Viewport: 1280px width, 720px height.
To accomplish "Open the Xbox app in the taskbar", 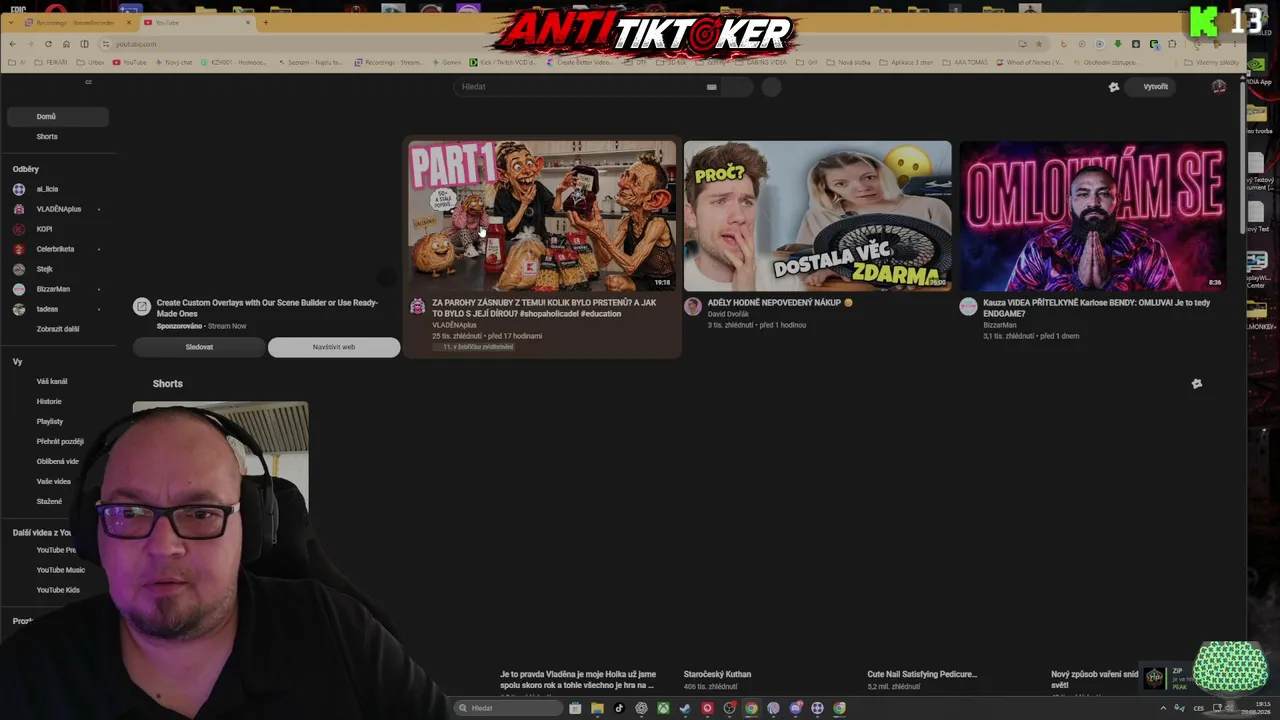I will click(x=663, y=708).
